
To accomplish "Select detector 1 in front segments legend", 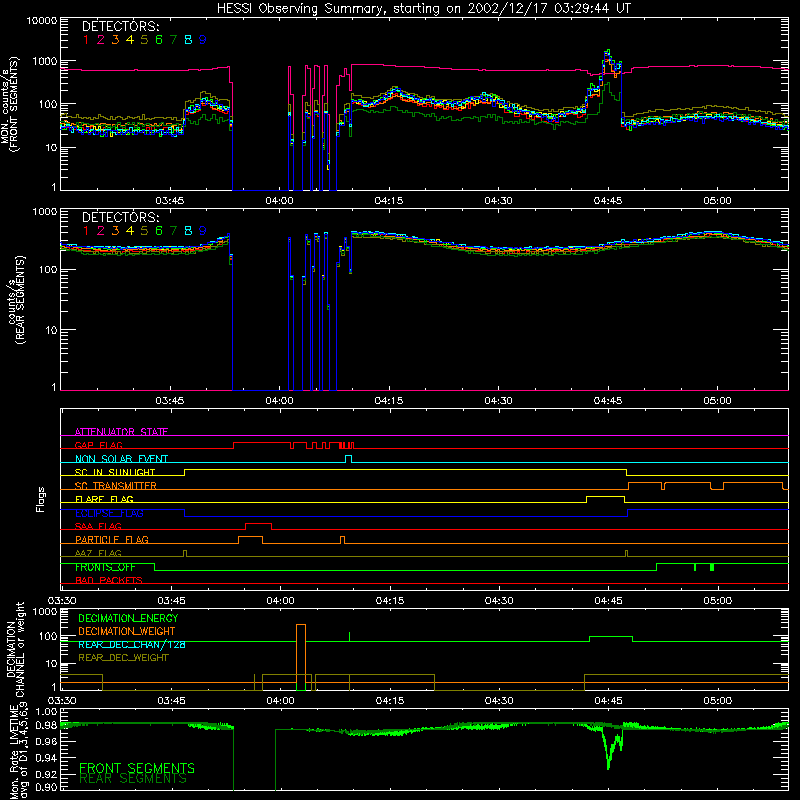I will point(86,40).
